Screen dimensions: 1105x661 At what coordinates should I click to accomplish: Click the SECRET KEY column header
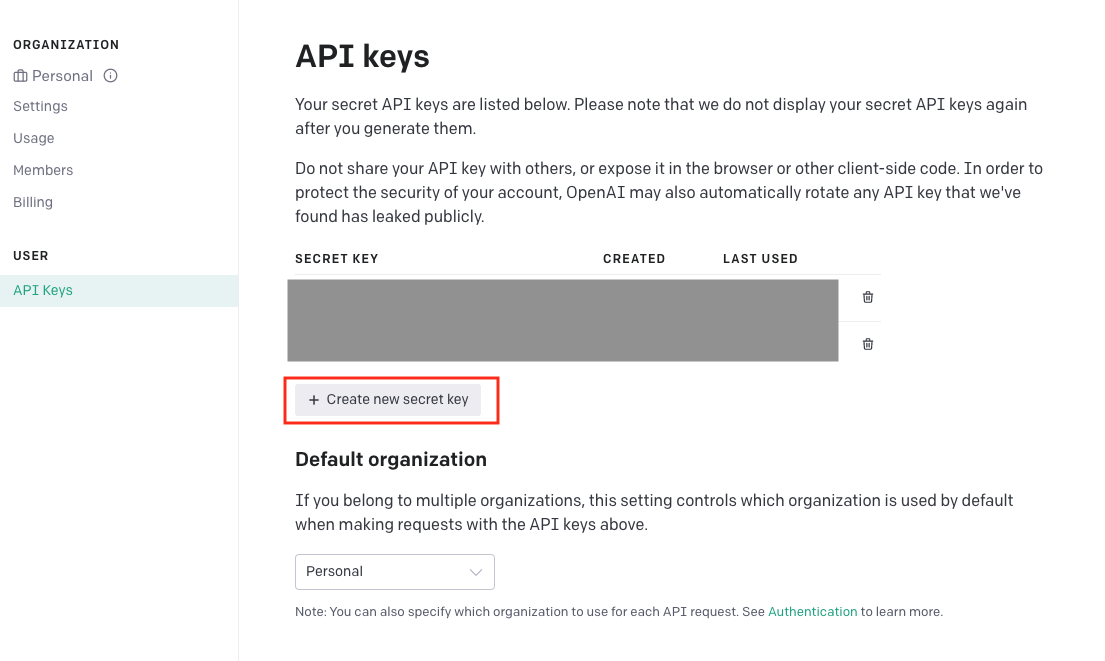[x=337, y=259]
